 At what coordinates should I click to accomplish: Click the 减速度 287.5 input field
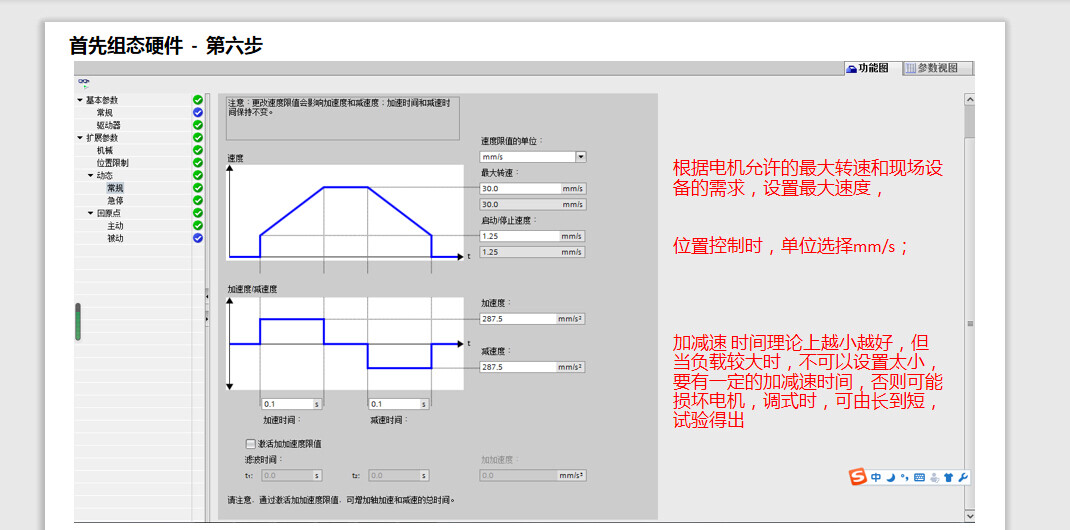tap(532, 367)
